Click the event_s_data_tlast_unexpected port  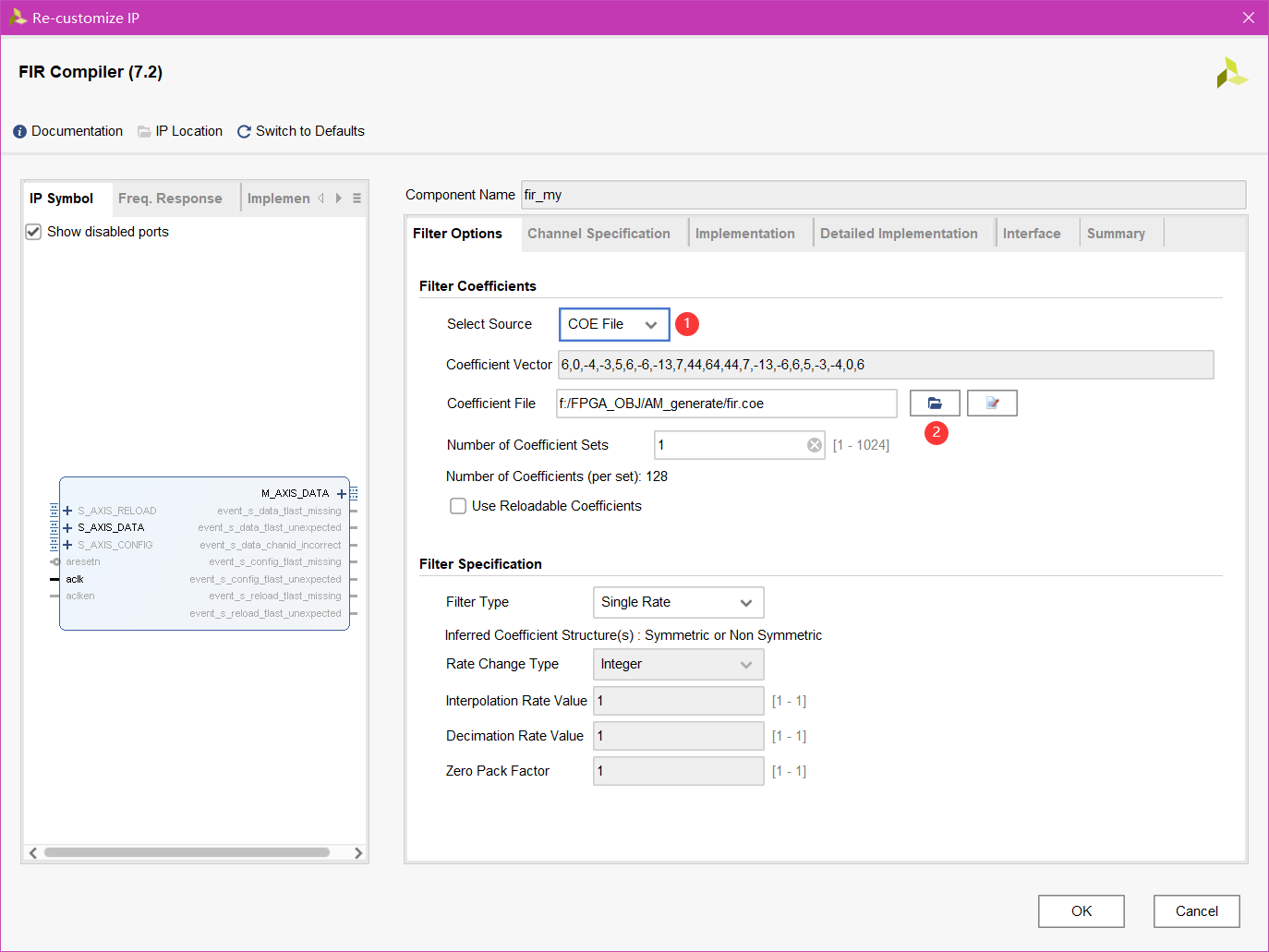[x=270, y=528]
